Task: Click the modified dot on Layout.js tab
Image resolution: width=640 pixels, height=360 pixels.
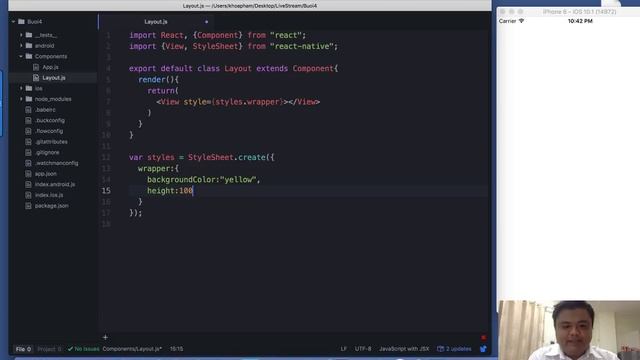Action: point(207,22)
